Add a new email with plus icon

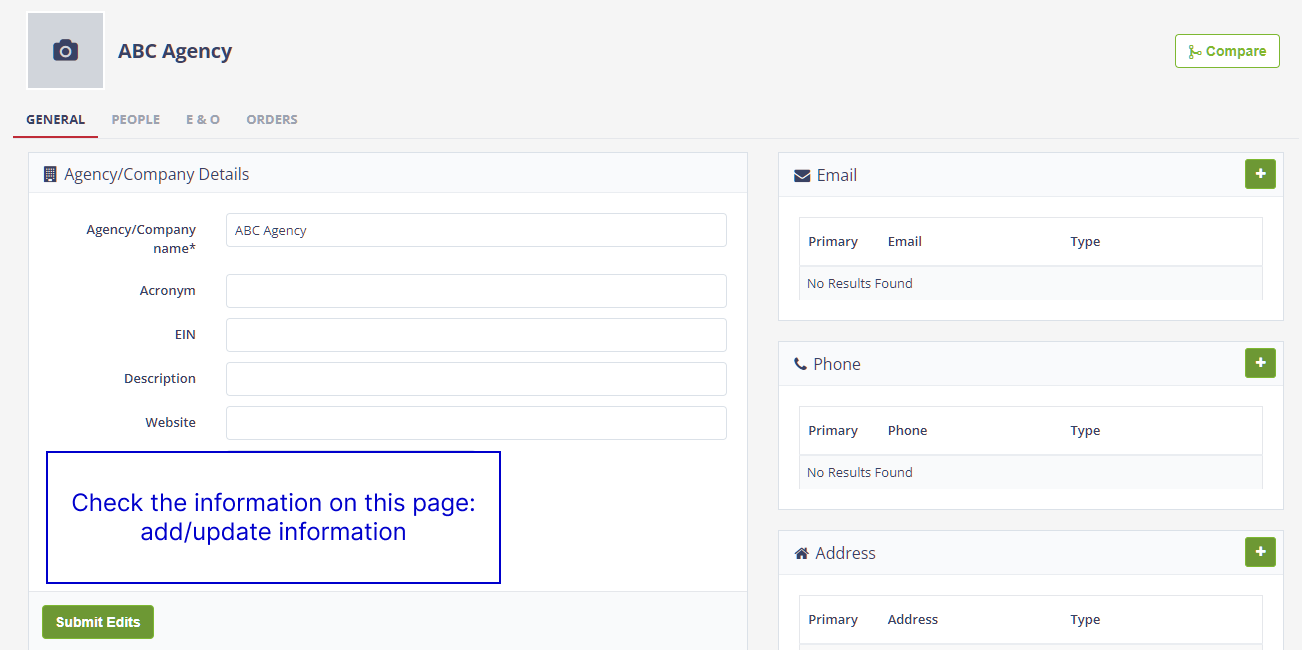pyautogui.click(x=1260, y=174)
